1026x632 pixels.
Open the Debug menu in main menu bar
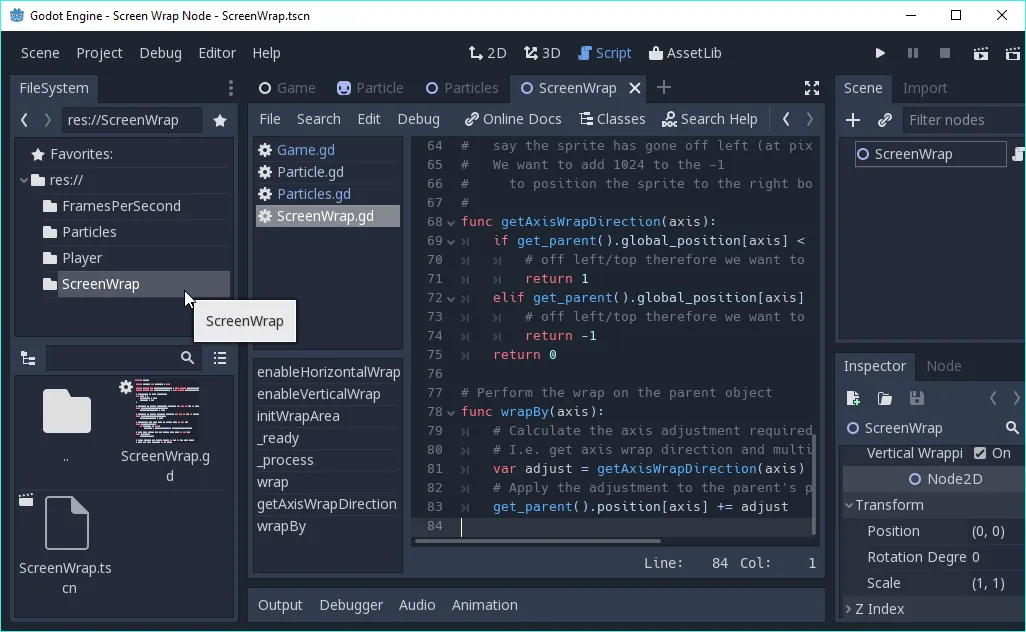(x=160, y=54)
